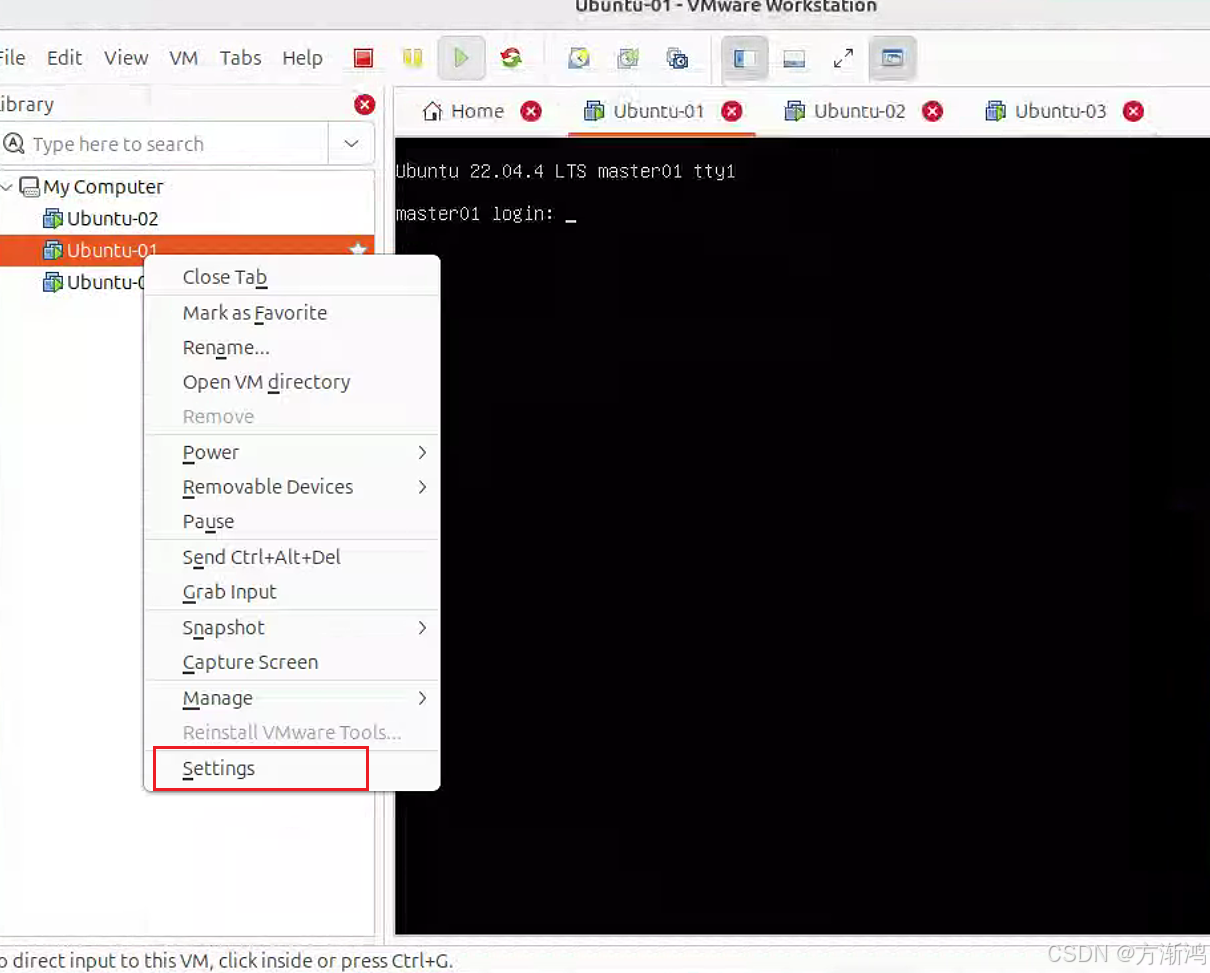This screenshot has height=973, width=1210.
Task: Choose Mark as Favorite
Action: point(292,313)
